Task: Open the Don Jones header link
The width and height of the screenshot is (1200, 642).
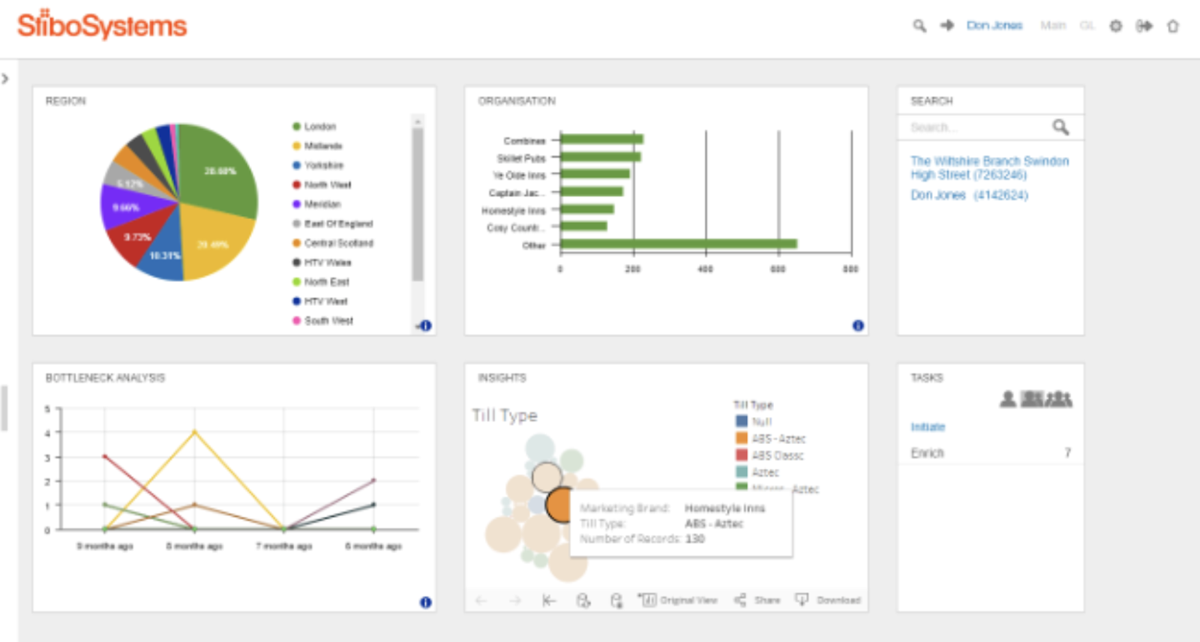Action: pyautogui.click(x=995, y=26)
